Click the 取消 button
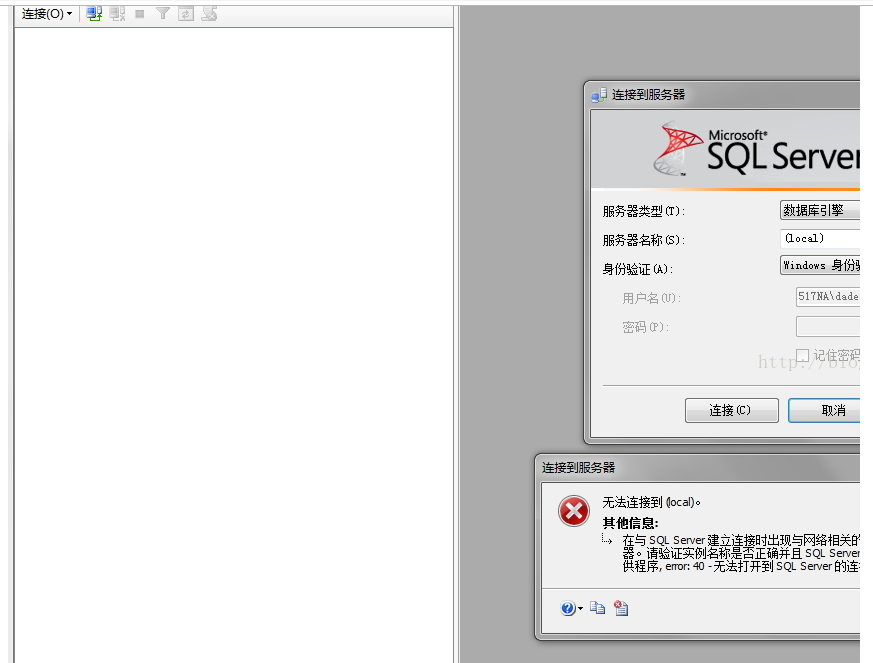The image size is (873, 663). point(825,410)
